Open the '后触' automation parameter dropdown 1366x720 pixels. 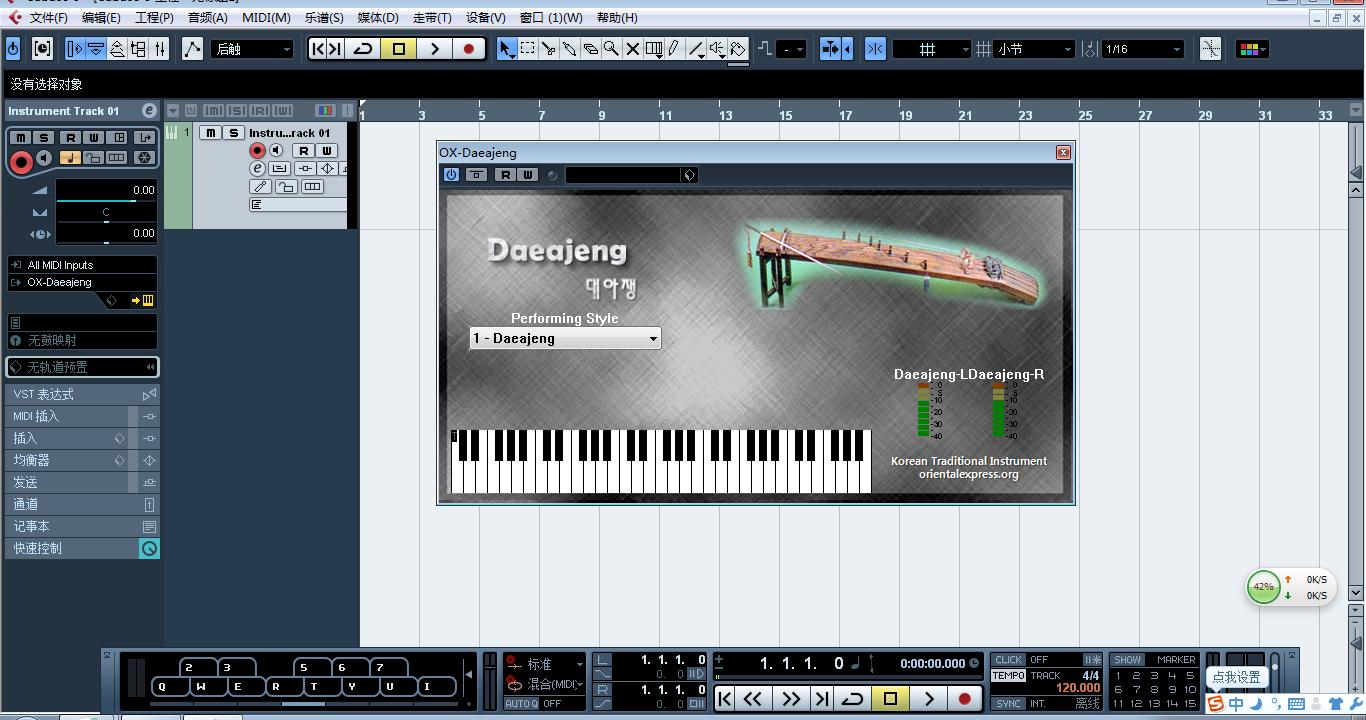[x=252, y=48]
